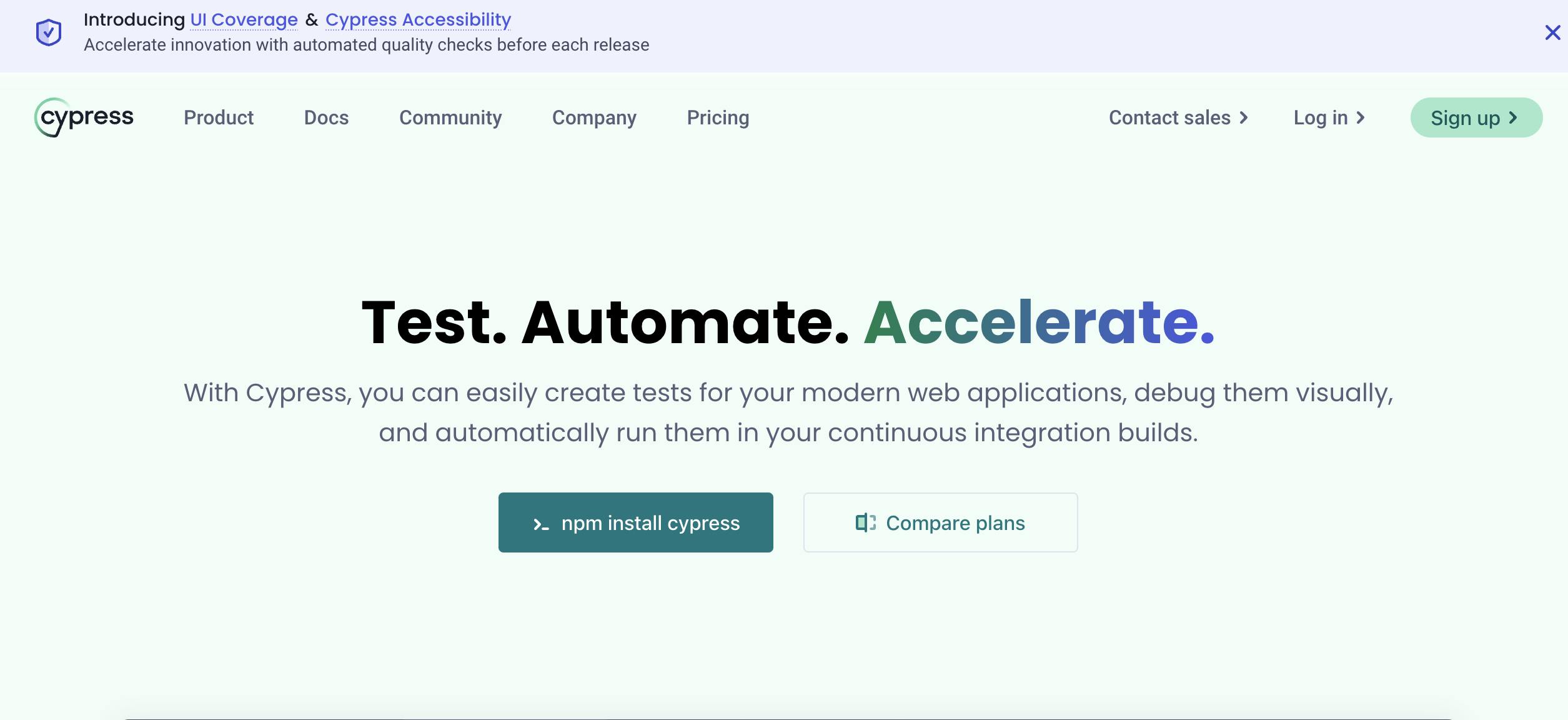
Task: Click the compare plans document icon
Action: pyautogui.click(x=864, y=521)
